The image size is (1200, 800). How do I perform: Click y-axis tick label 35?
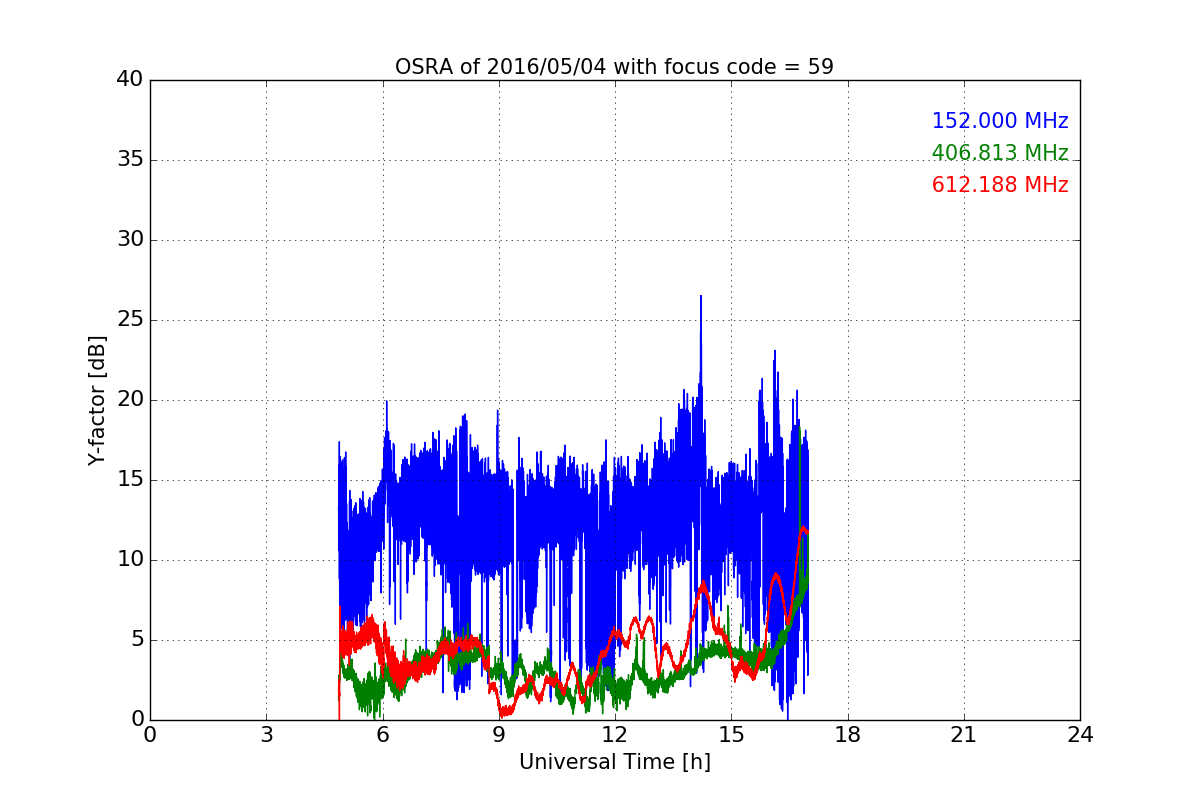click(x=130, y=160)
